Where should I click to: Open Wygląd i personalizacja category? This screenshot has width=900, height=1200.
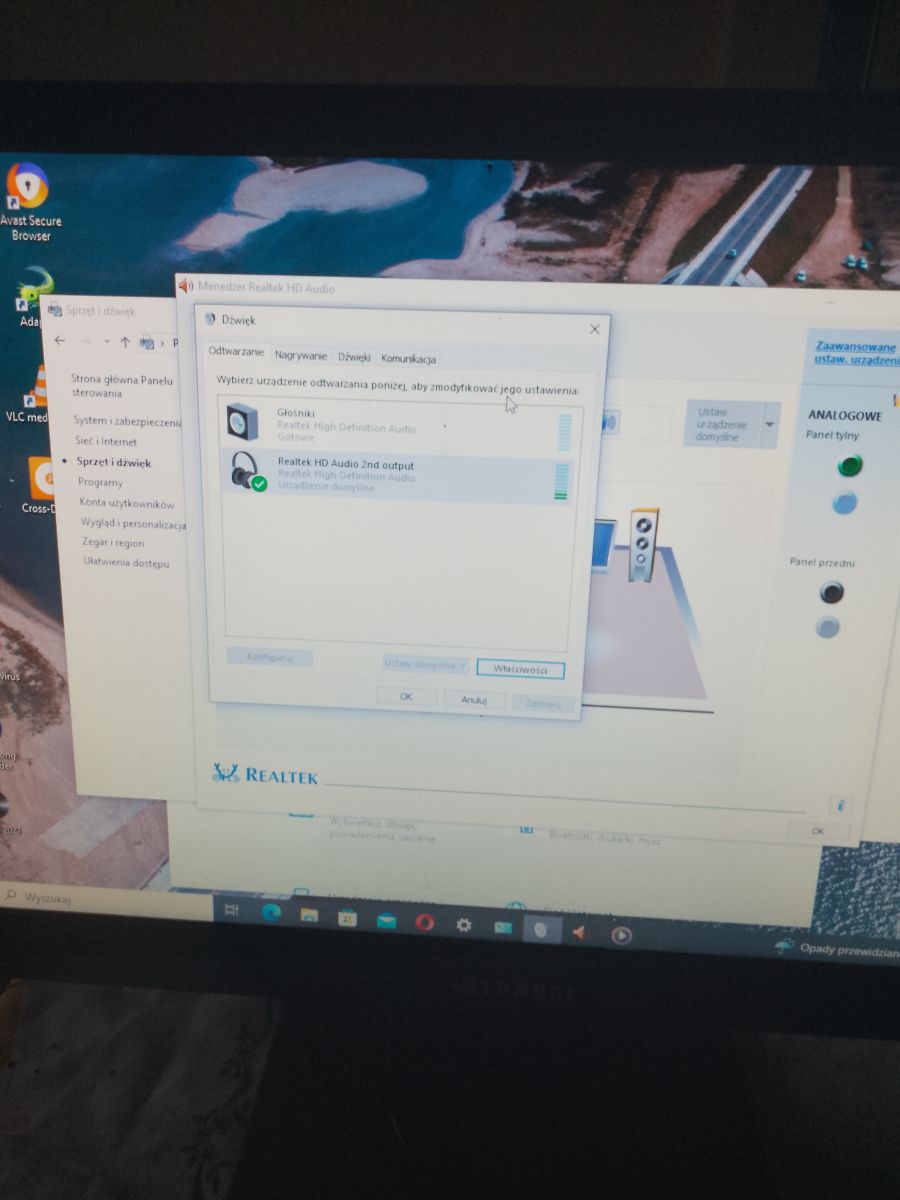[133, 523]
